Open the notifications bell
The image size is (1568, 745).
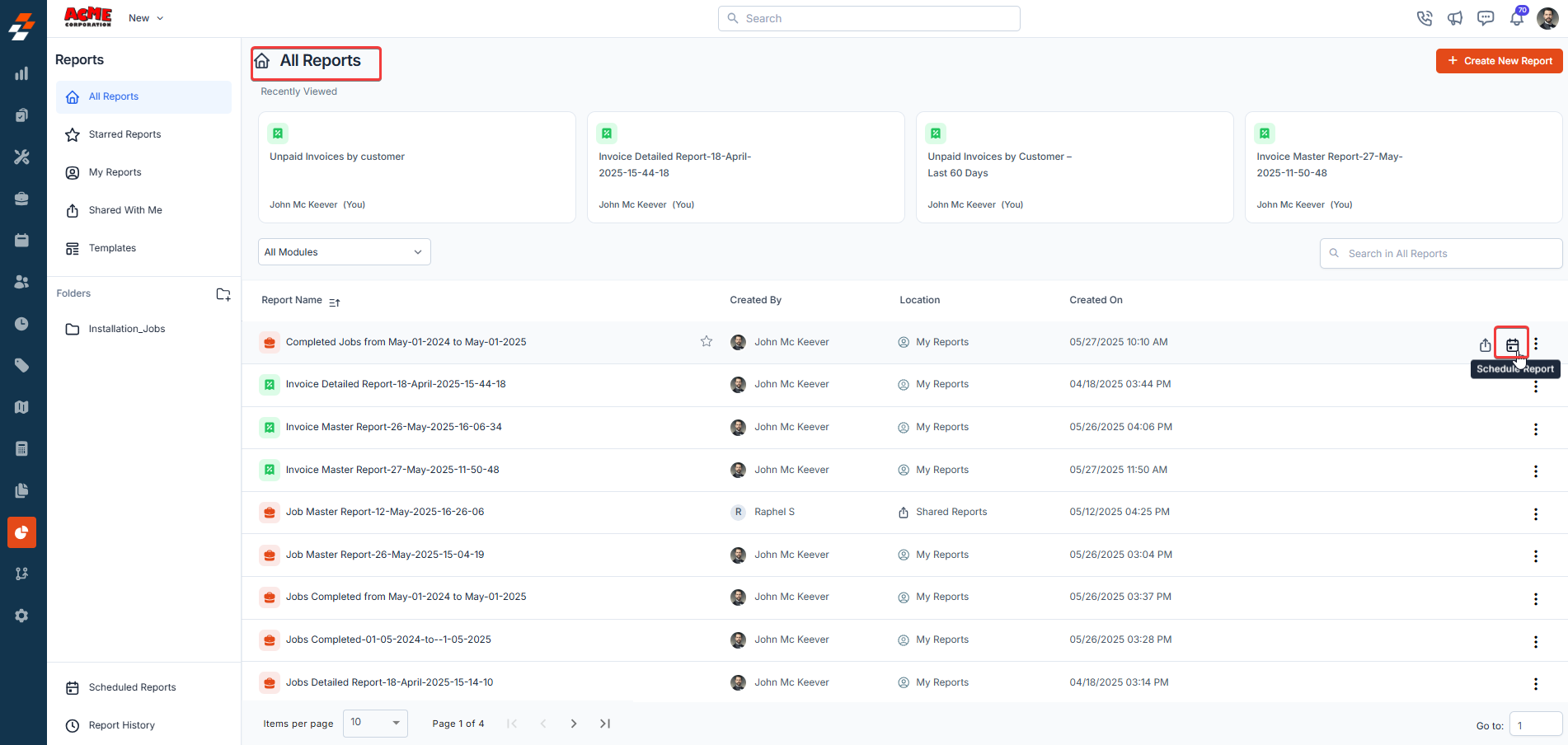click(x=1517, y=18)
